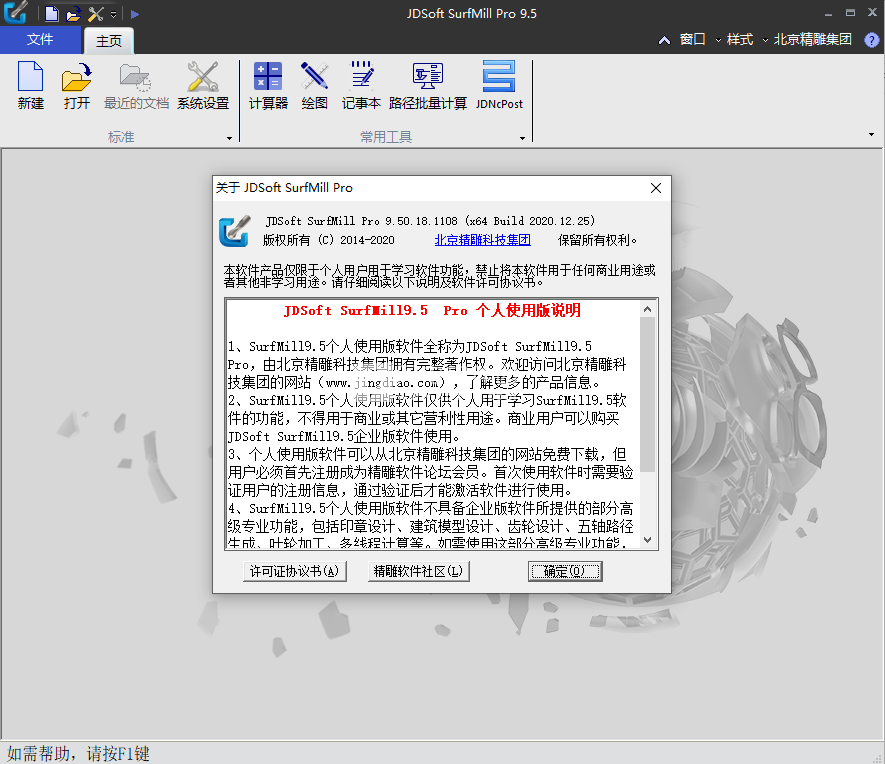Show 最近的文档 recent documents
This screenshot has height=764, width=885.
tap(136, 86)
